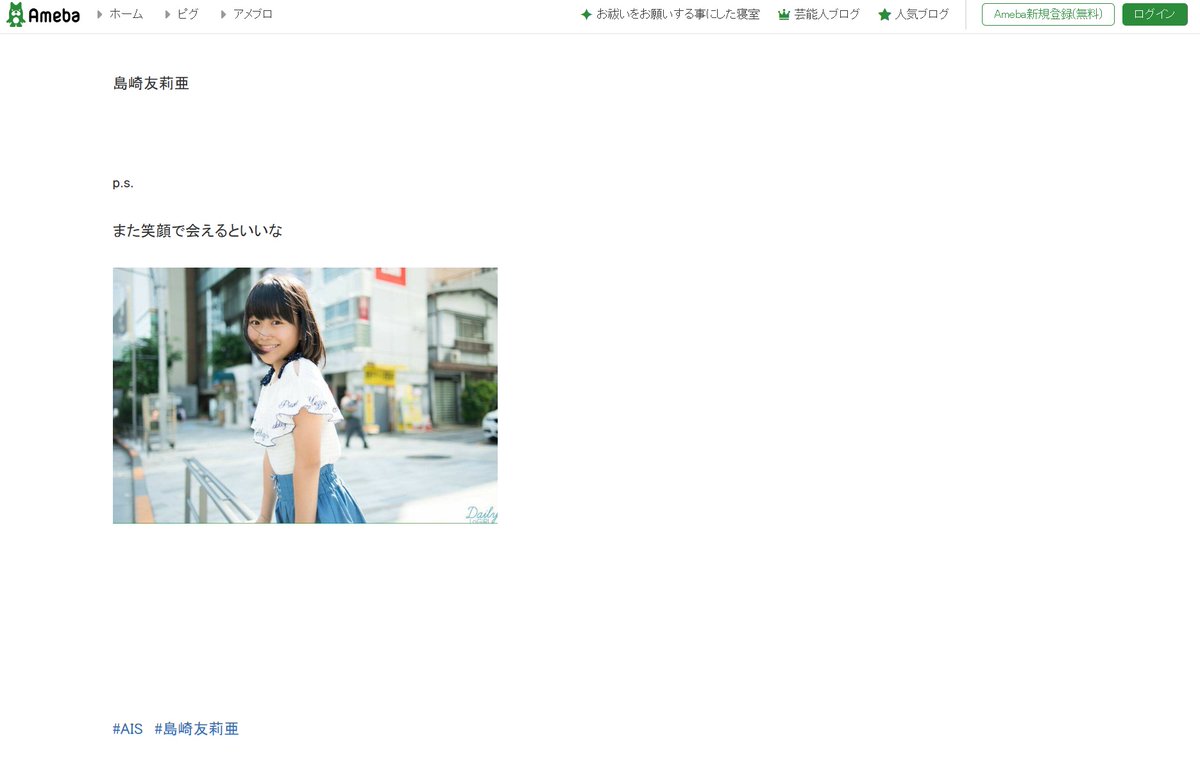The height and width of the screenshot is (761, 1200).
Task: Click the #AIS hashtag
Action: [x=128, y=729]
